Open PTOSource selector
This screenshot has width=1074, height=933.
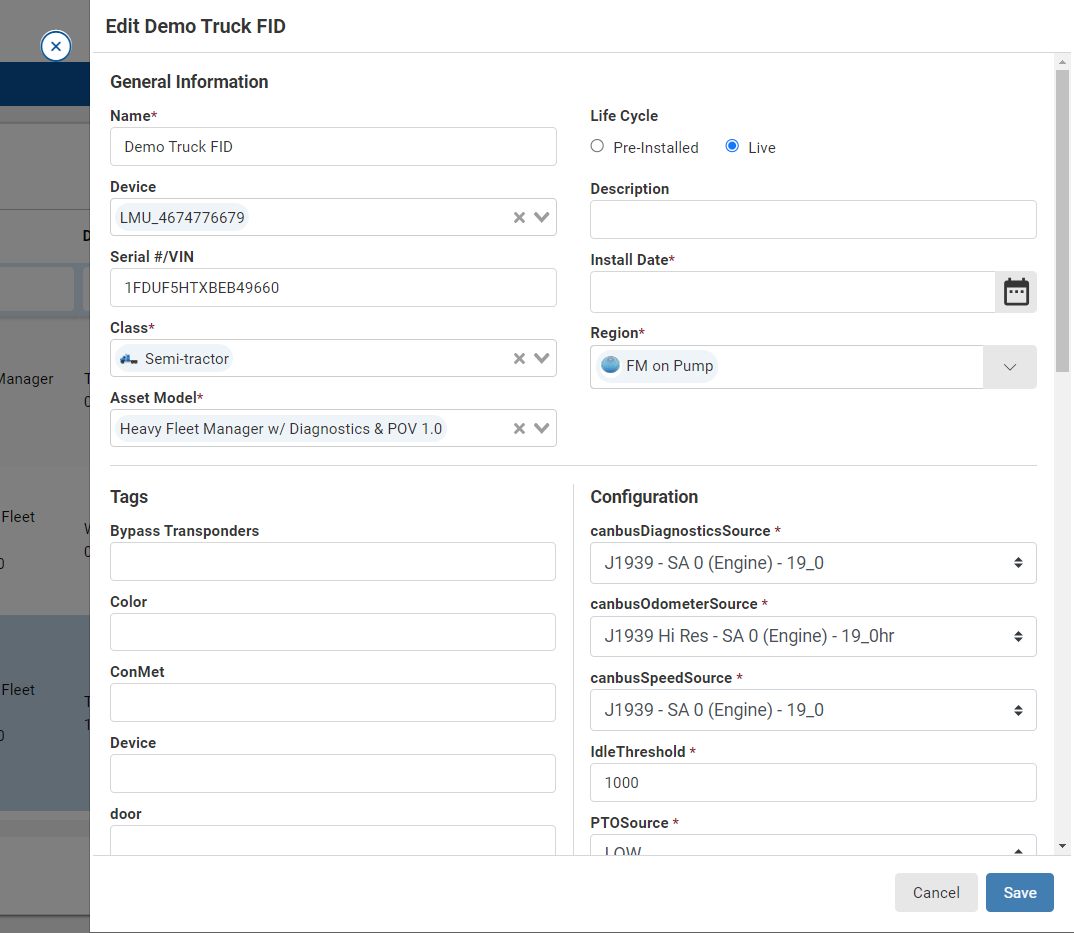click(x=813, y=845)
